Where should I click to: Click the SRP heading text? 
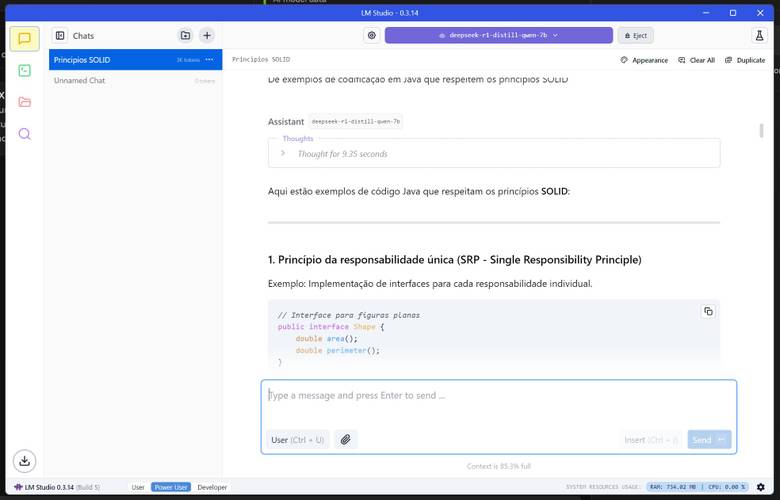[x=454, y=260]
